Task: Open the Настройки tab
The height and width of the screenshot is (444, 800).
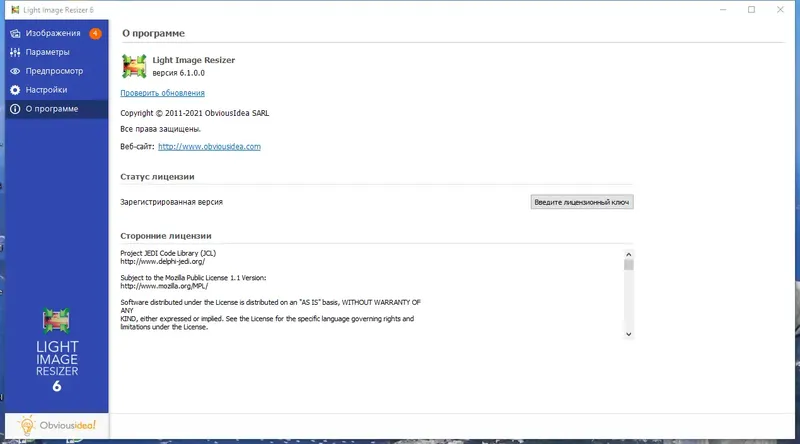Action: coord(57,90)
